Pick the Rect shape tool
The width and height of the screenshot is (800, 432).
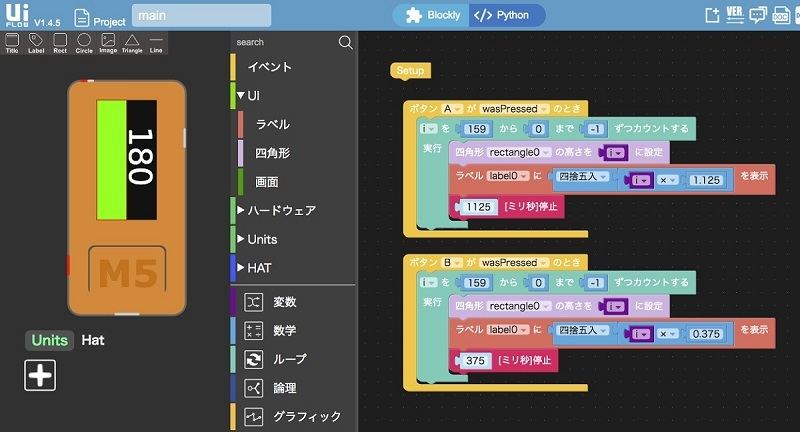point(60,42)
